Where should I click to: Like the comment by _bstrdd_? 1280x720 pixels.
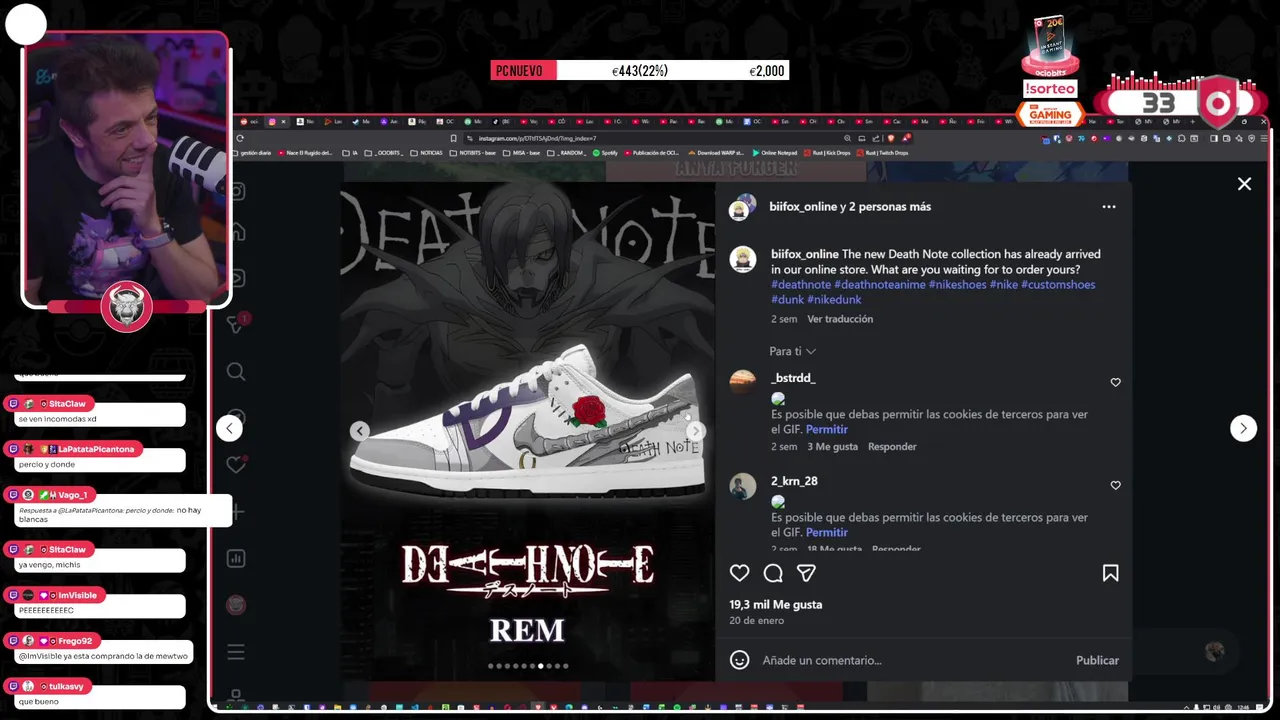coord(1115,382)
